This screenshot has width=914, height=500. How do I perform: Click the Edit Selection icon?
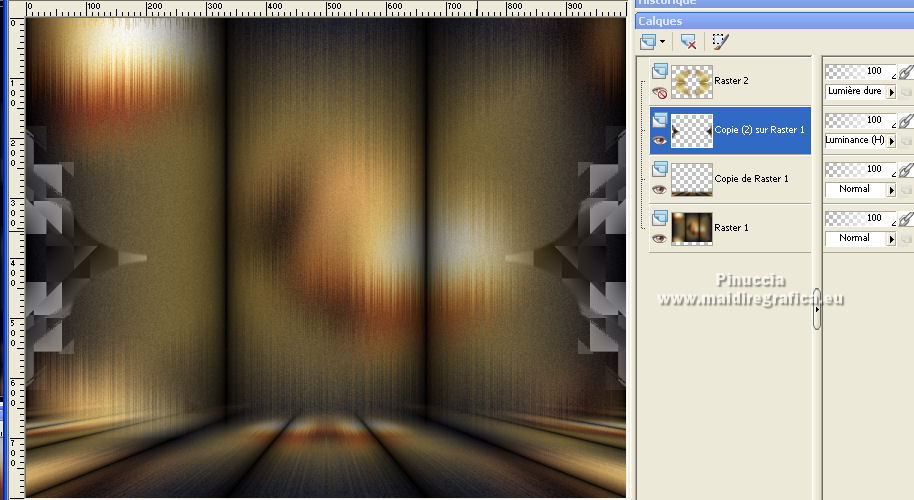click(x=720, y=41)
